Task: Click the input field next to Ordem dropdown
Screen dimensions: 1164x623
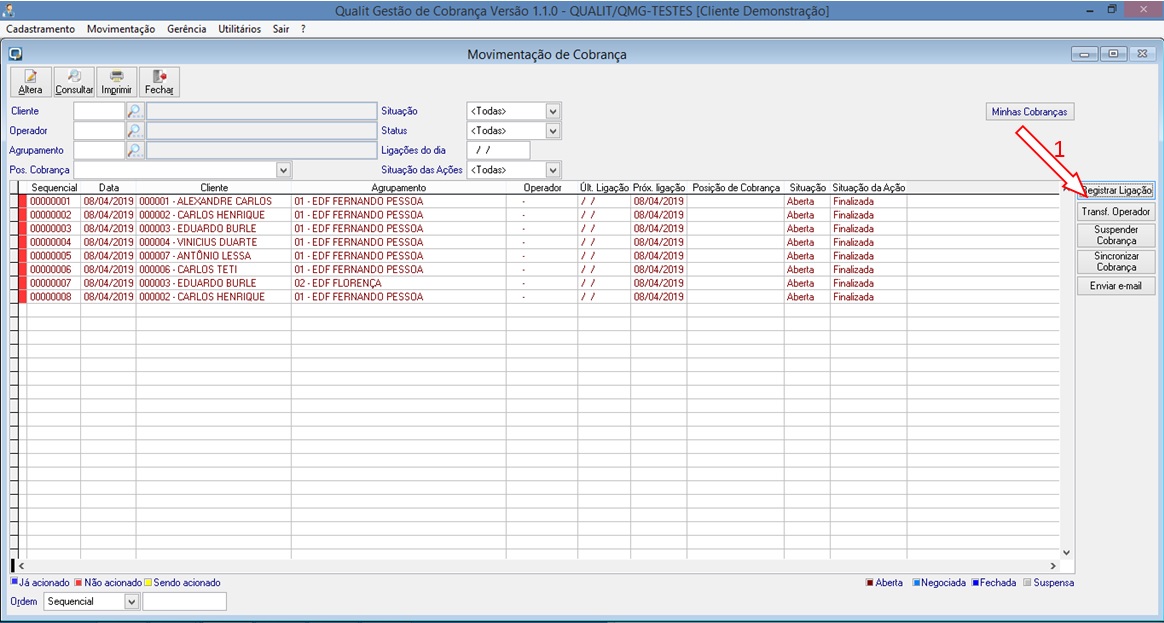Action: click(x=184, y=601)
